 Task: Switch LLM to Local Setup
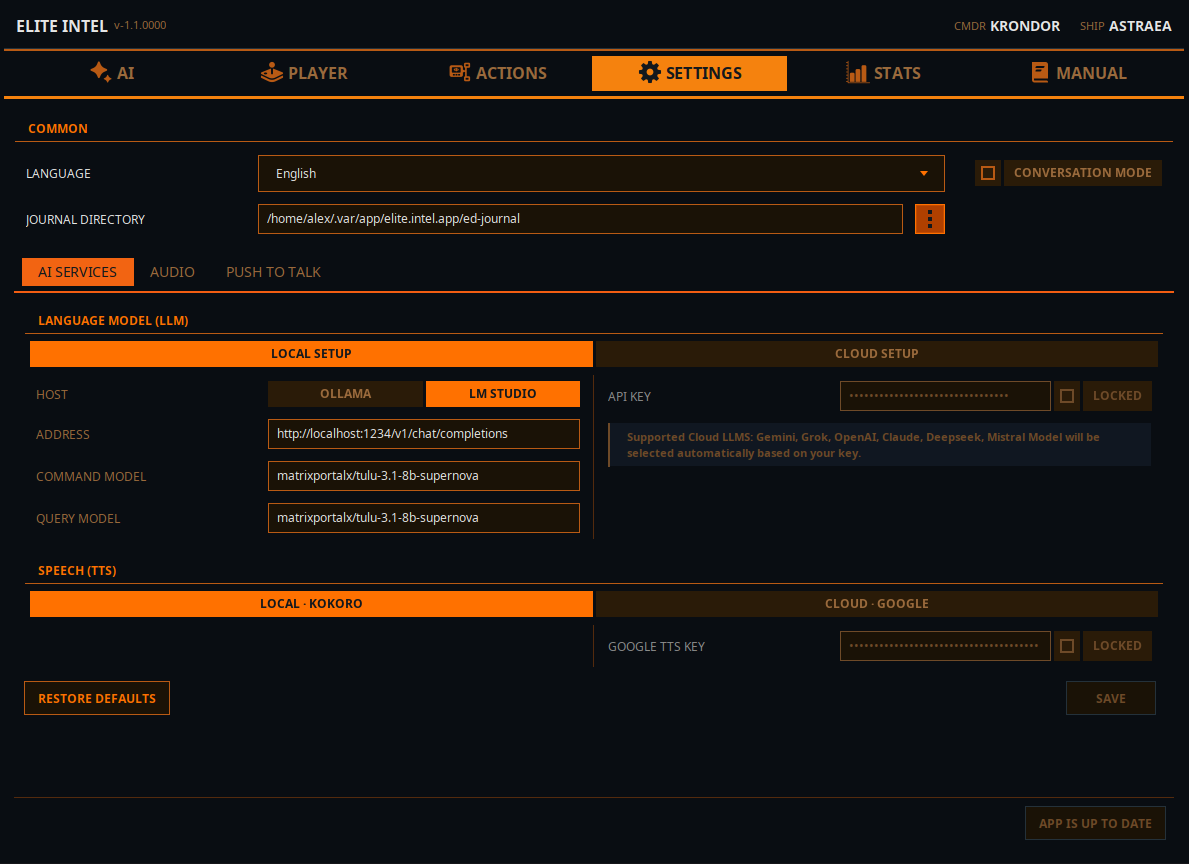(x=311, y=353)
